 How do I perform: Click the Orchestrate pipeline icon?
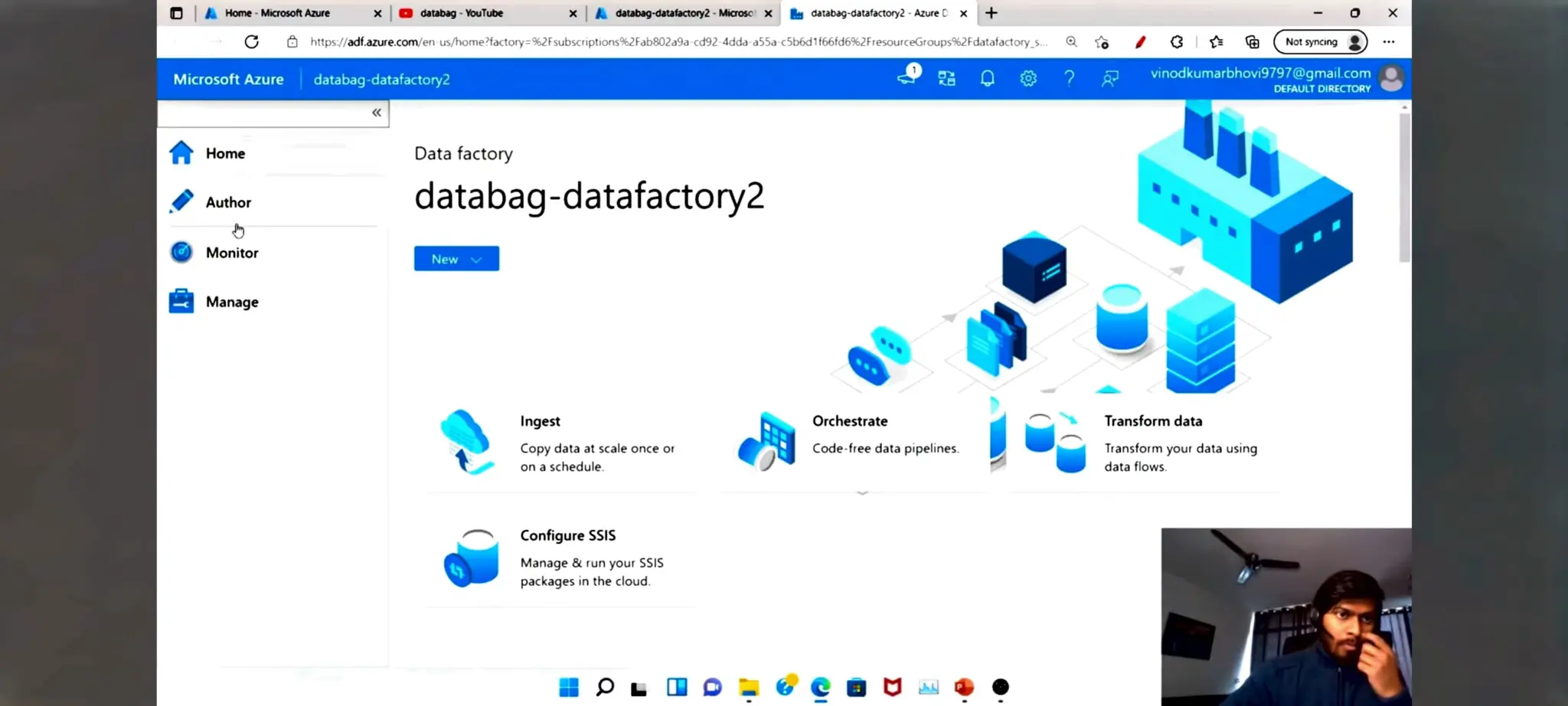[766, 441]
